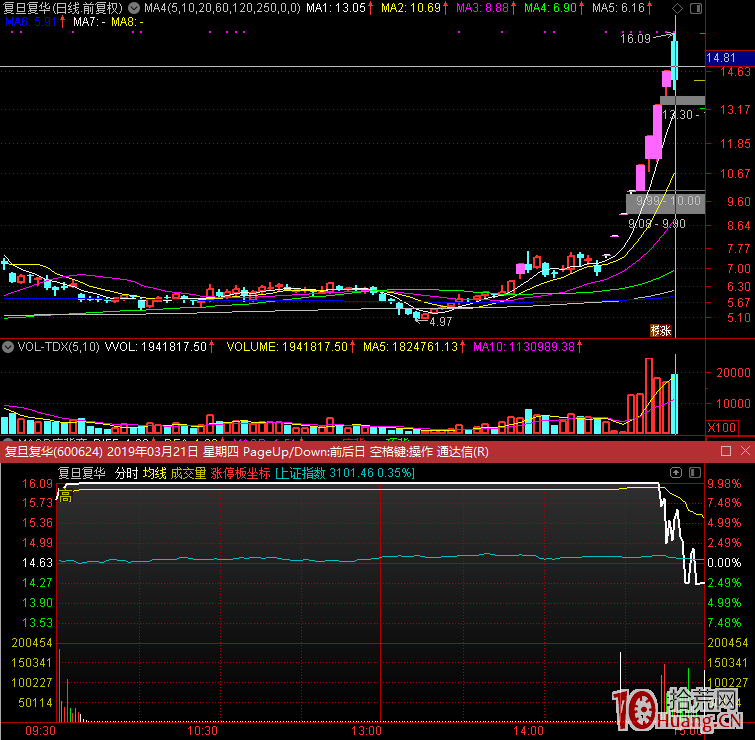Screen dimensions: 755x740
Task: Click the blue 14.81 price tag on the axis
Action: click(730, 58)
